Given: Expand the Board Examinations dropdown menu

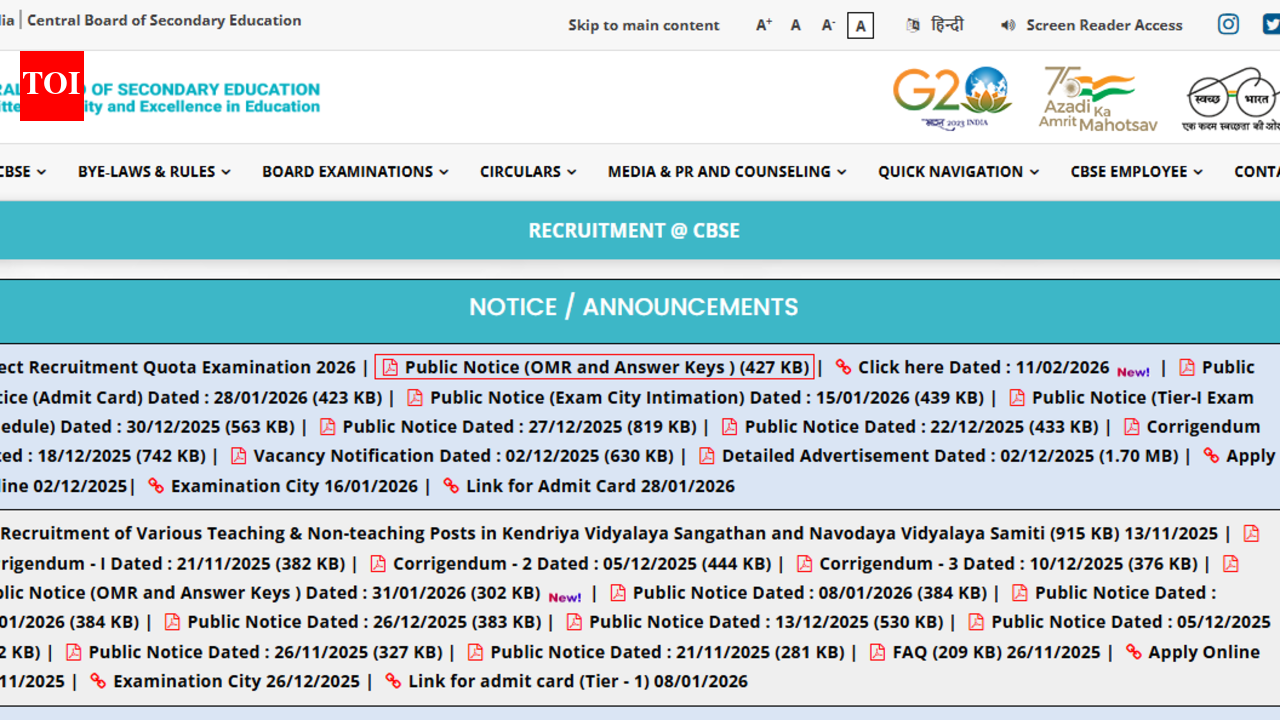Looking at the screenshot, I should [355, 172].
